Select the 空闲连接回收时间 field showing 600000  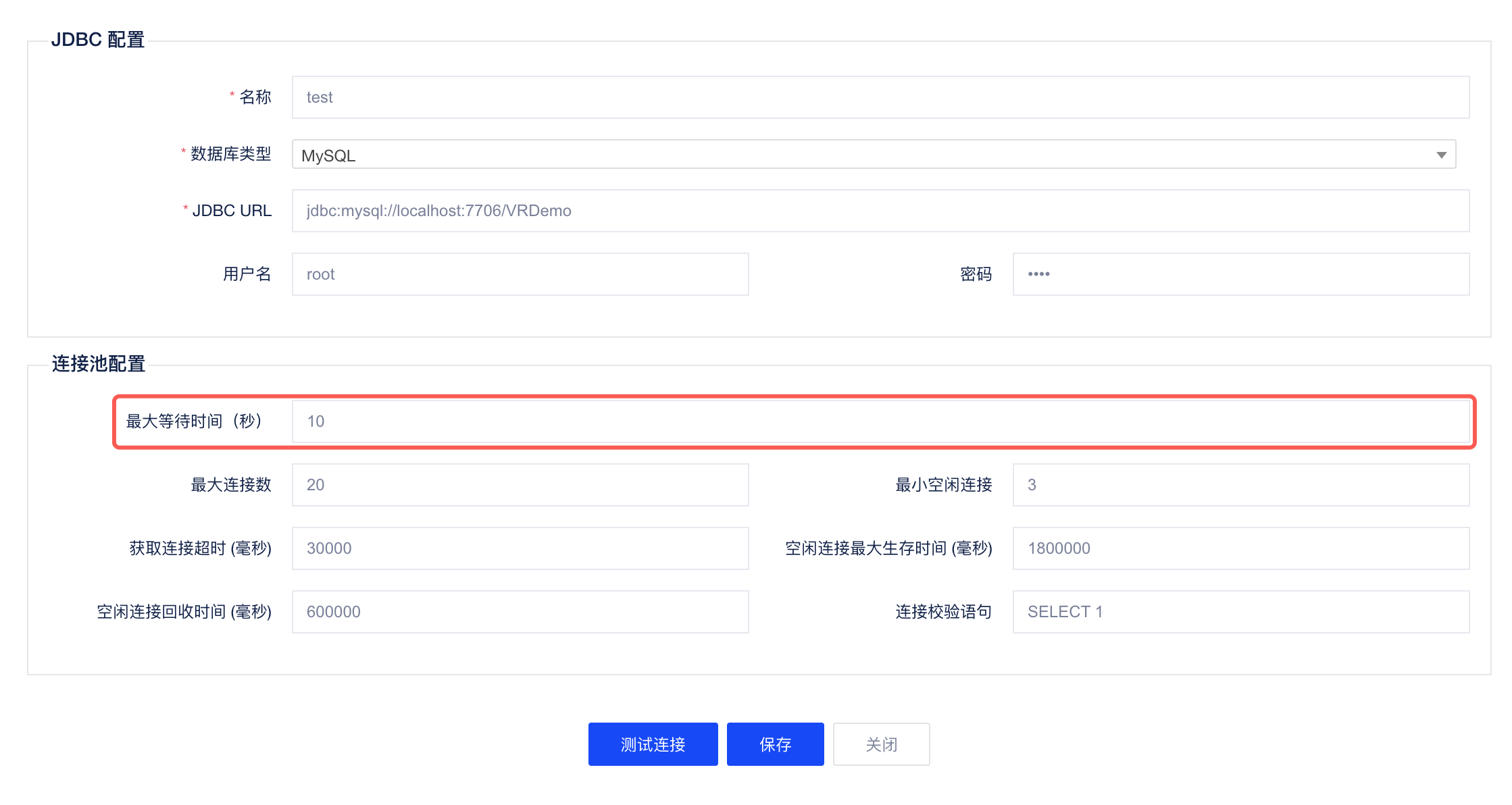[520, 611]
